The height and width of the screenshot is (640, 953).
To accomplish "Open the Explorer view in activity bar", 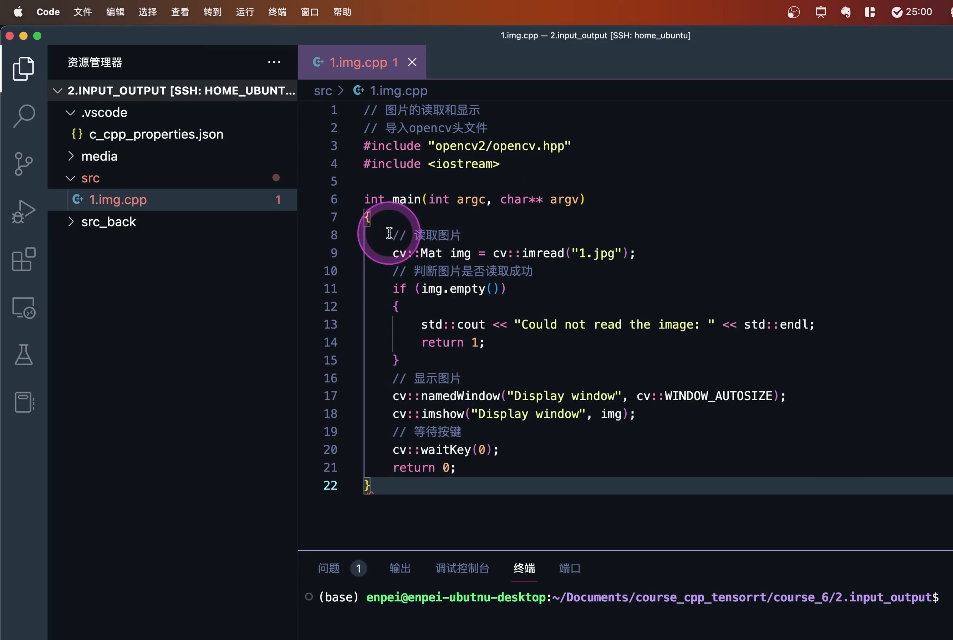I will point(23,69).
